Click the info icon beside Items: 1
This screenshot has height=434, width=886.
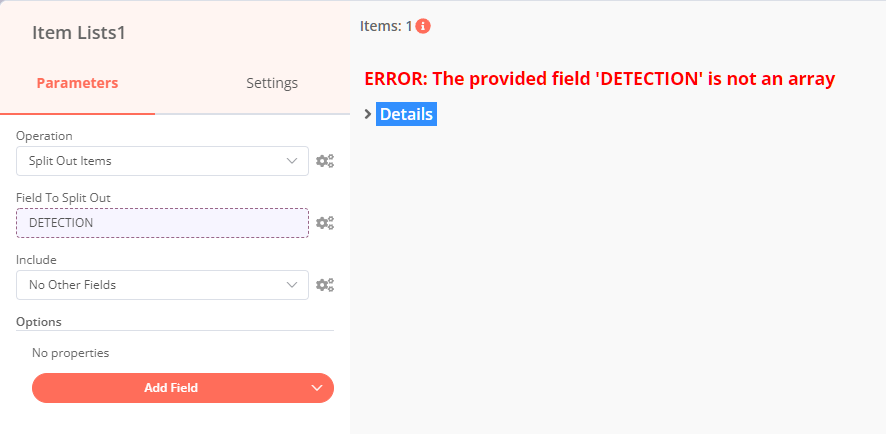click(423, 27)
